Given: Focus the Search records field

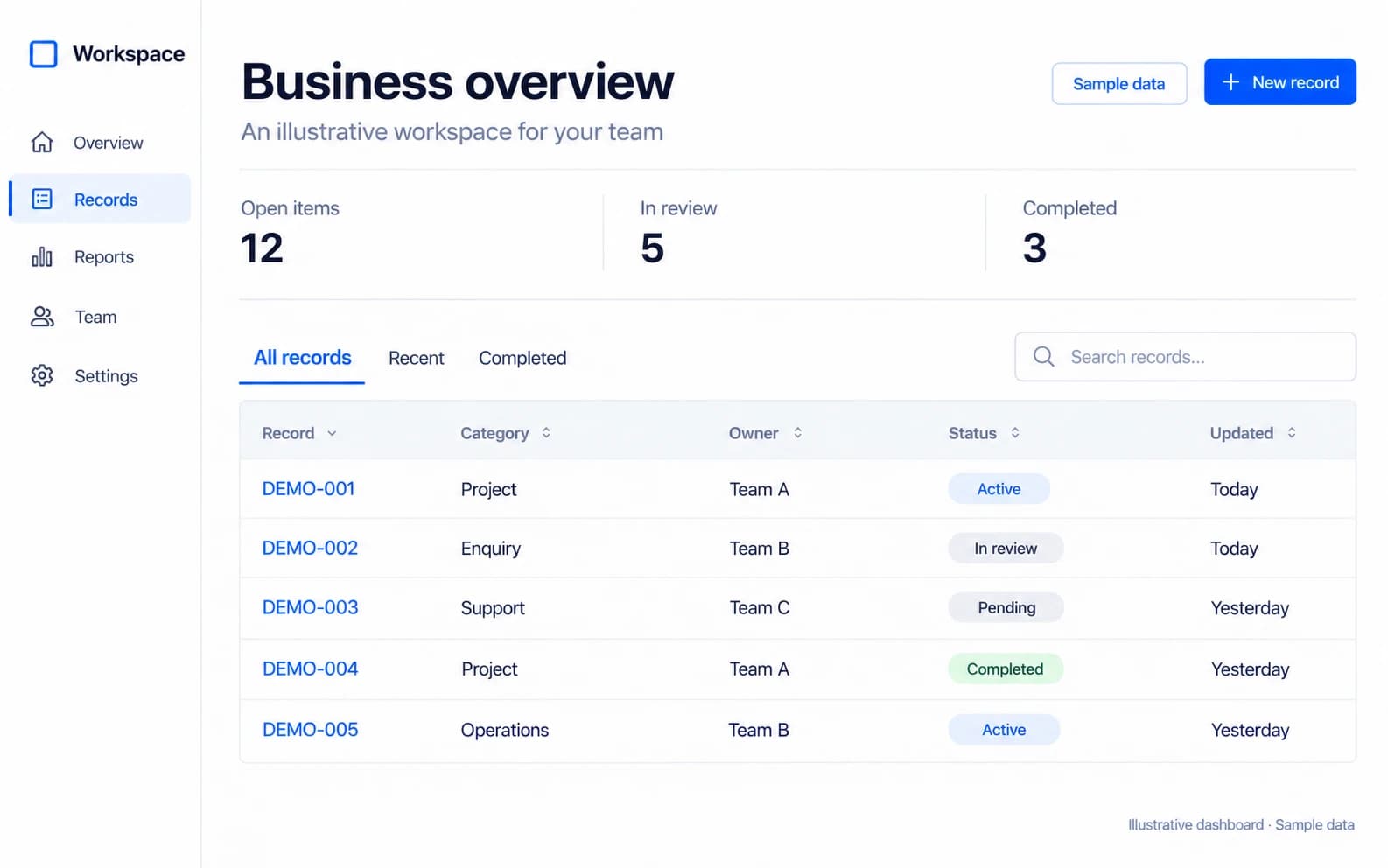Looking at the screenshot, I should tap(1185, 356).
